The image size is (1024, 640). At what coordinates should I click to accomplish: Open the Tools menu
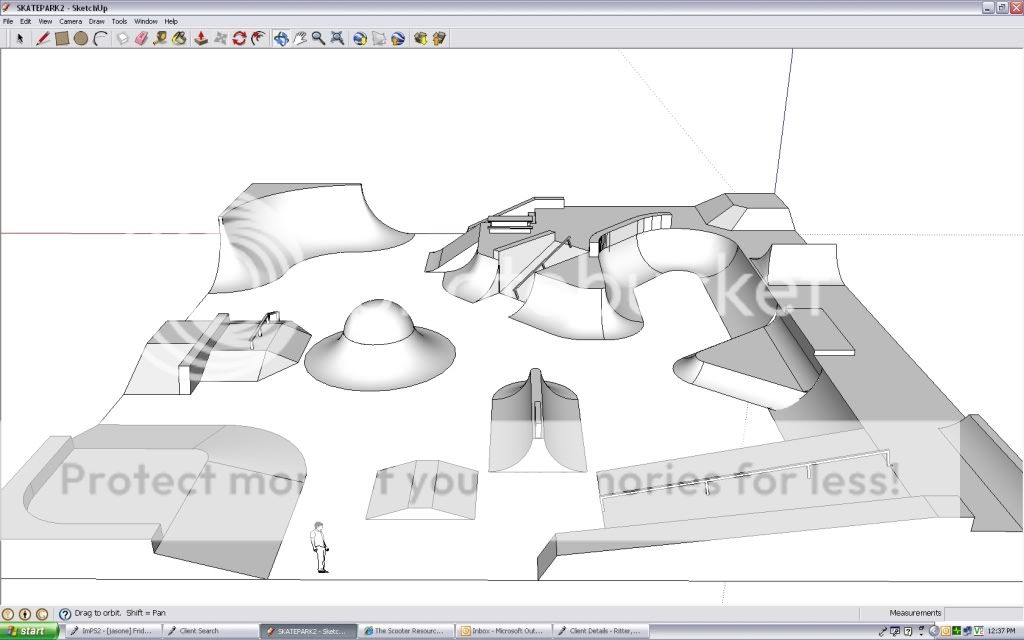[x=119, y=21]
